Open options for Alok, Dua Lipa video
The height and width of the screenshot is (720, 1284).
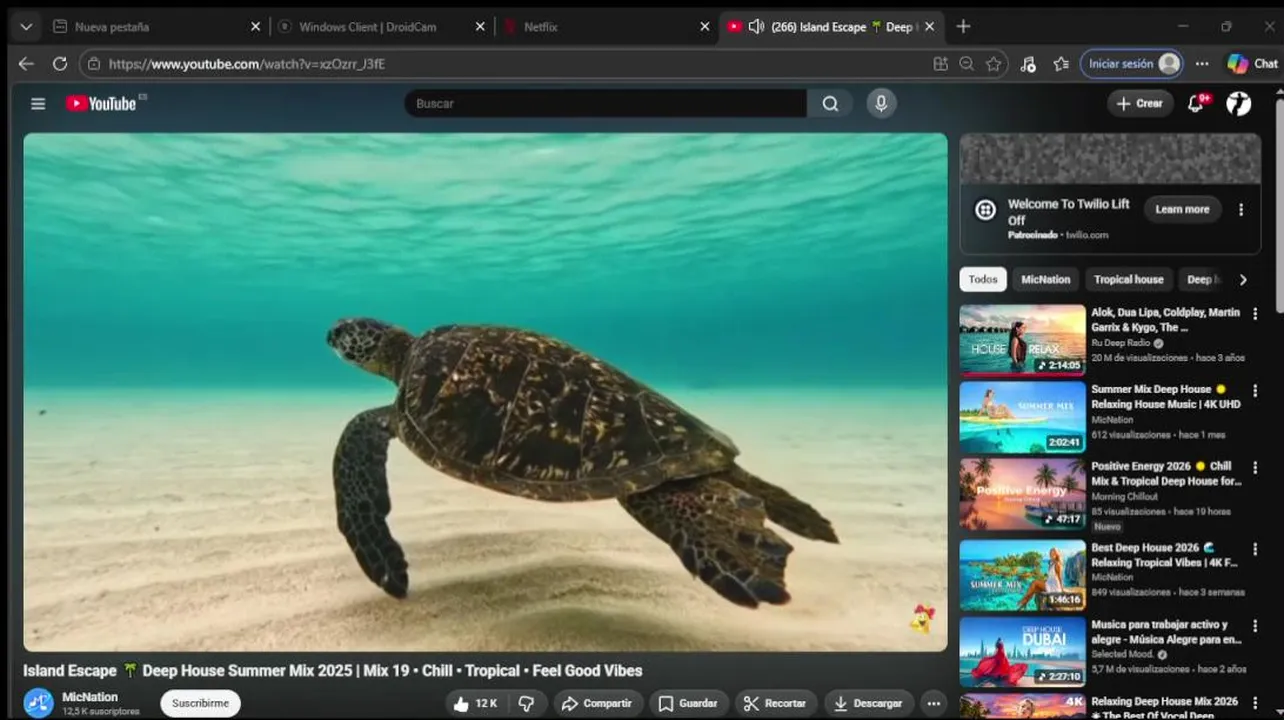coord(1255,314)
